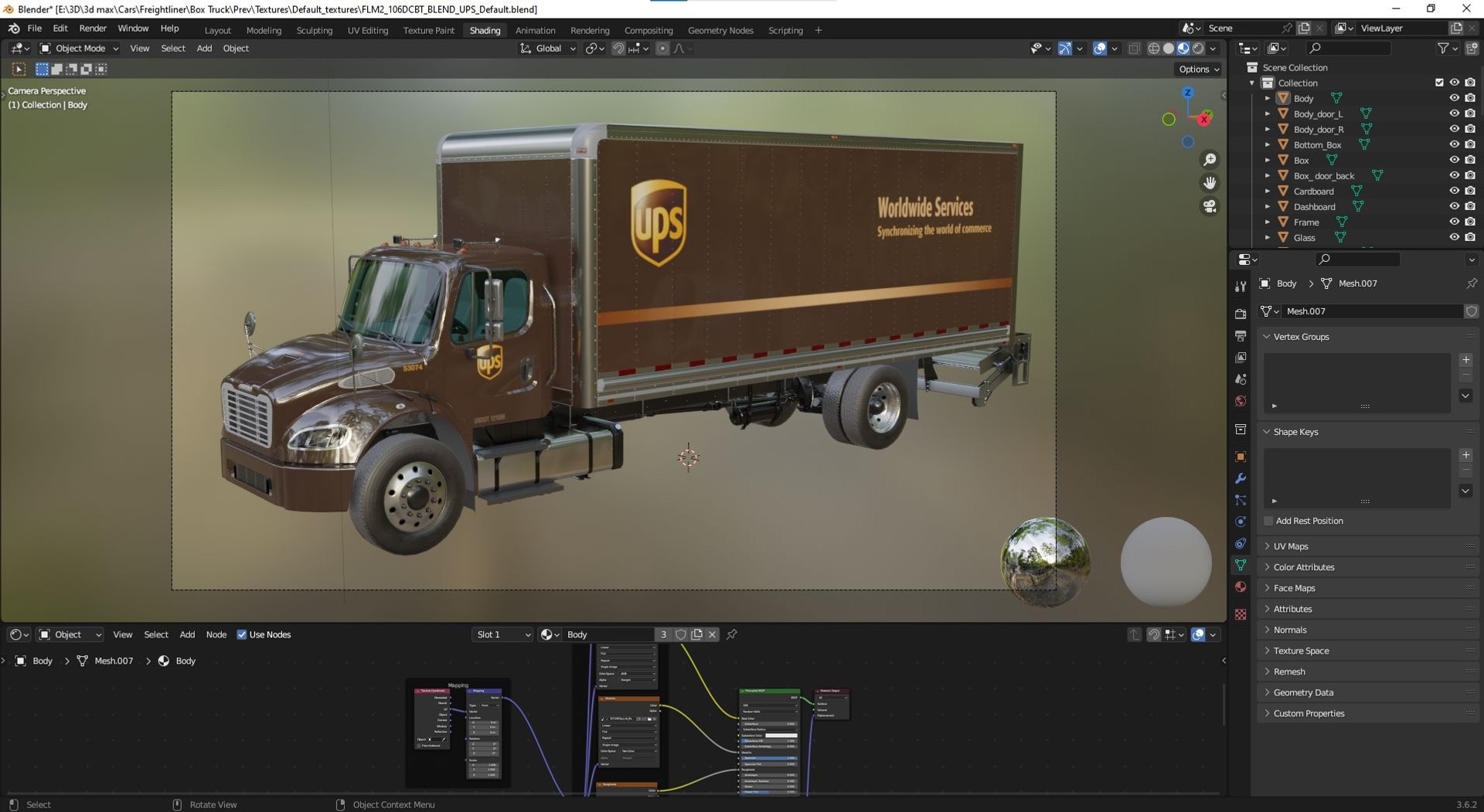Open the Modifiers properties tab

(1241, 478)
